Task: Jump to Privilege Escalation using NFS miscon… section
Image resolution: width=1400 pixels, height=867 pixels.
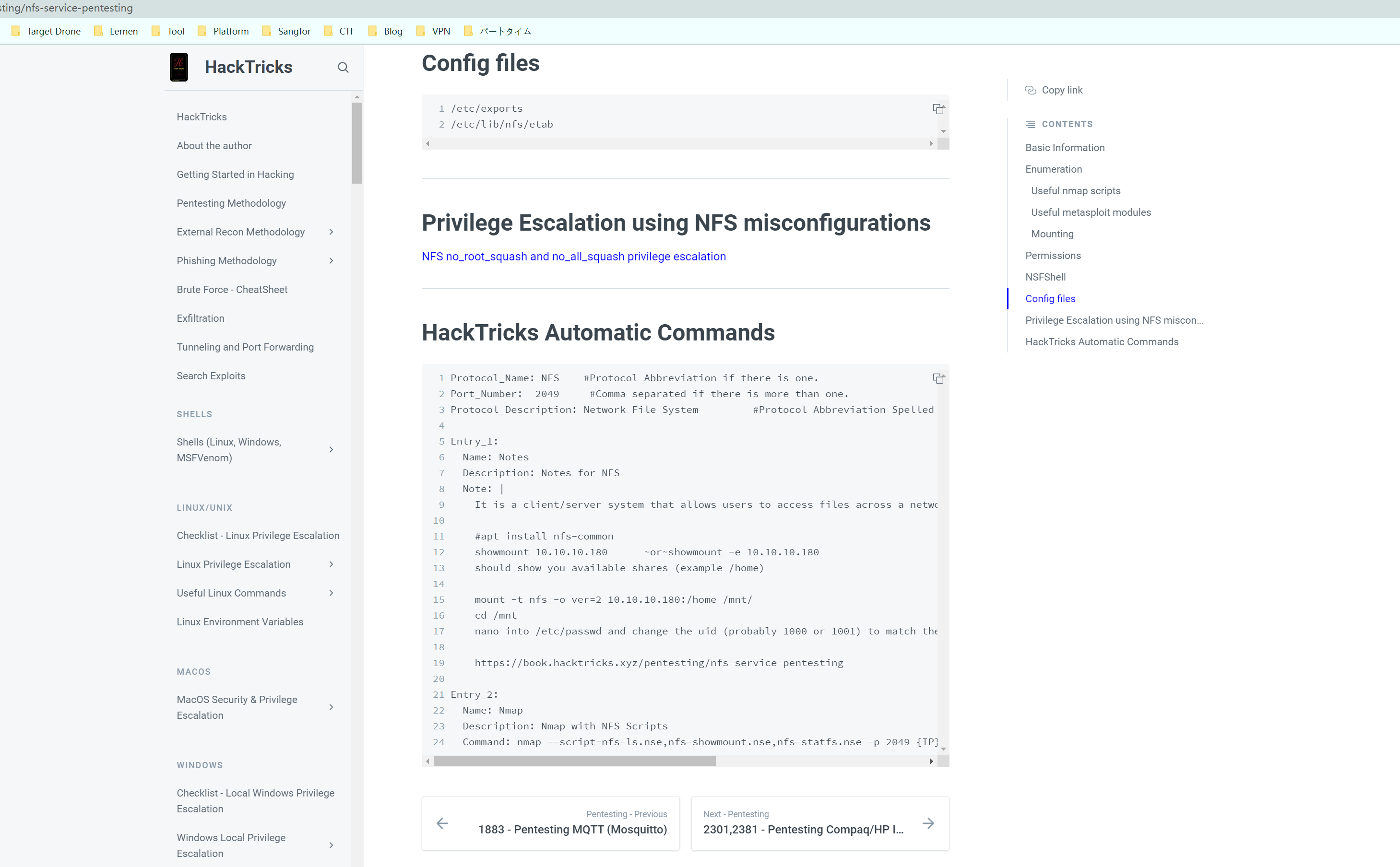Action: (x=1115, y=320)
